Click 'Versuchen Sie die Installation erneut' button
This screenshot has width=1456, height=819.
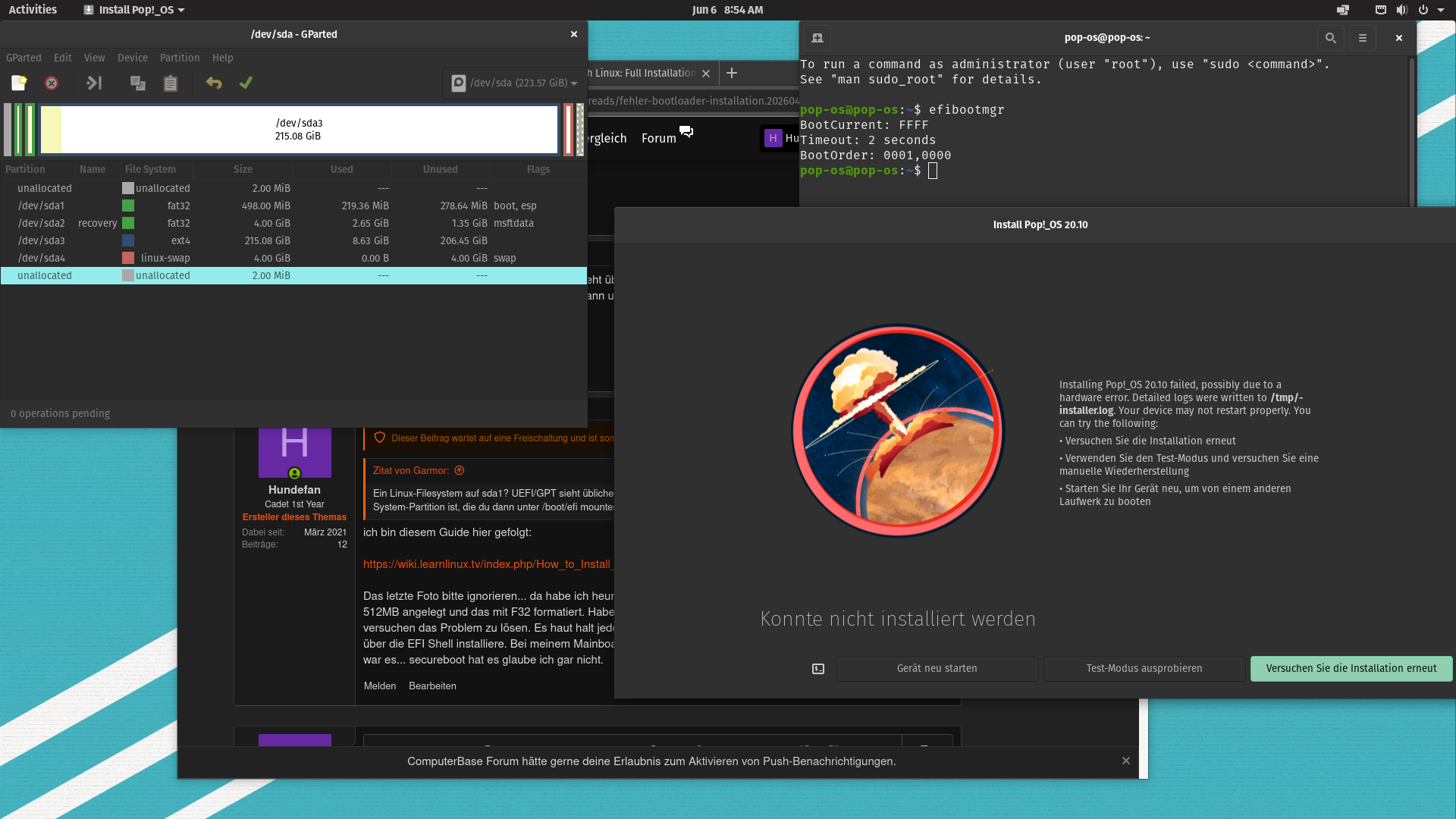tap(1351, 669)
